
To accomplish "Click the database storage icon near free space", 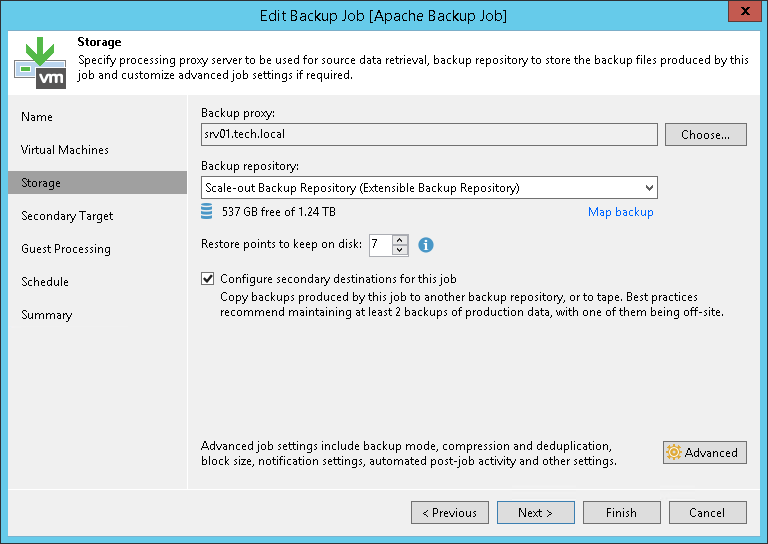I will (207, 211).
